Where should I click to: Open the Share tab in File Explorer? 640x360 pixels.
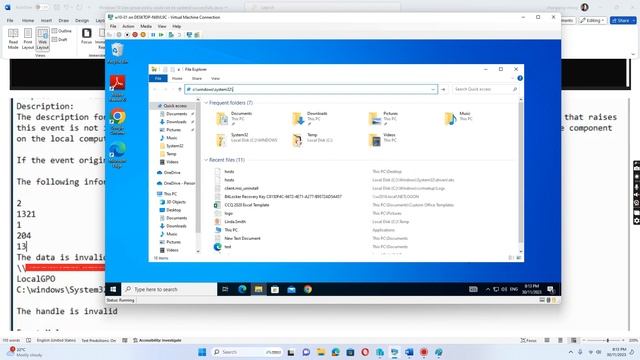[197, 78]
